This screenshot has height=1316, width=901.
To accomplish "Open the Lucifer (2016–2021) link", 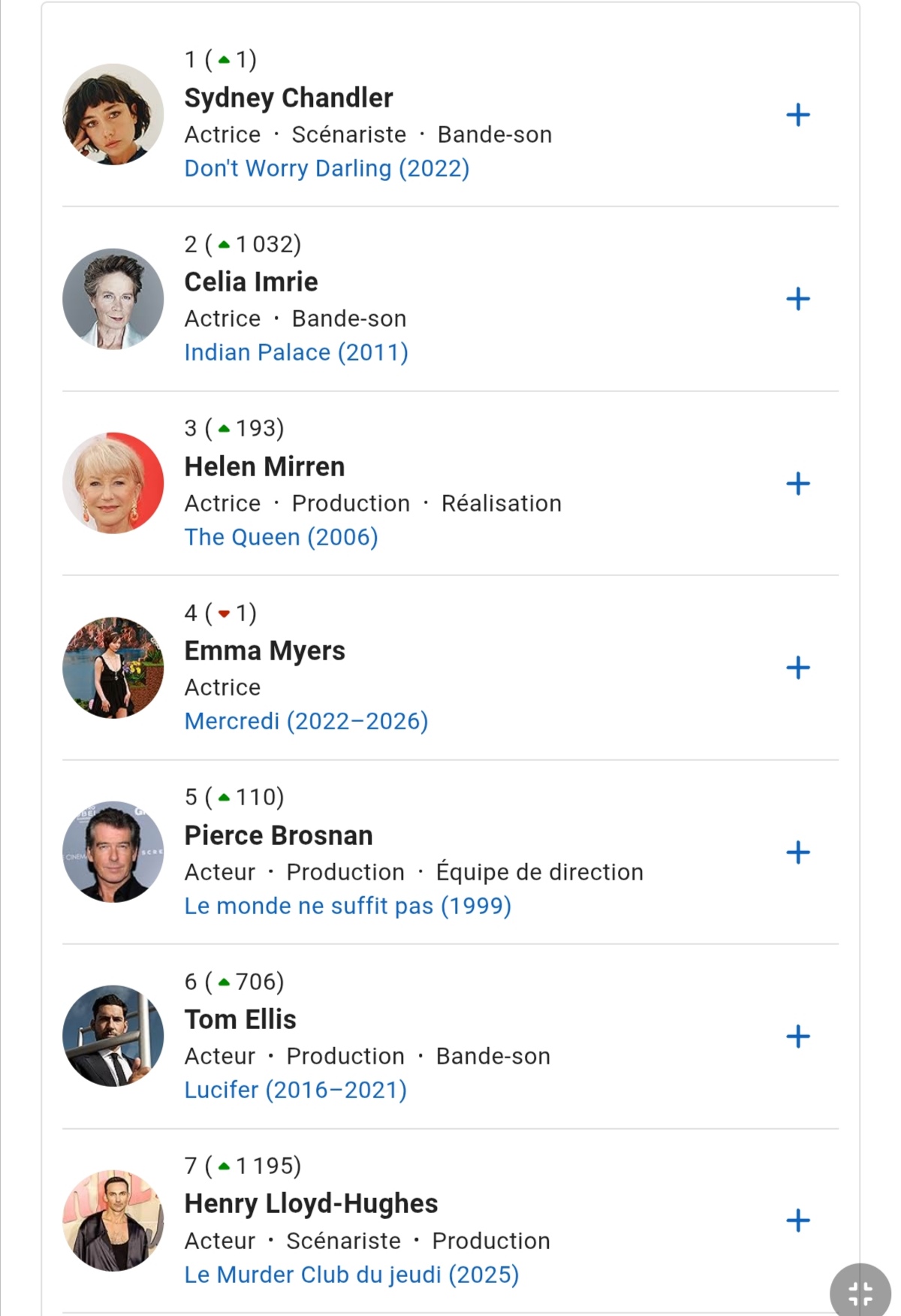I will pyautogui.click(x=295, y=1090).
